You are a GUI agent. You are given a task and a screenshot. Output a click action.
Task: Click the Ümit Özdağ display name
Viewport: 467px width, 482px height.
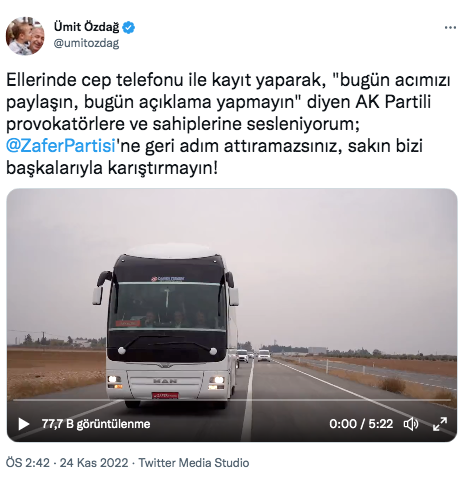pos(86,27)
